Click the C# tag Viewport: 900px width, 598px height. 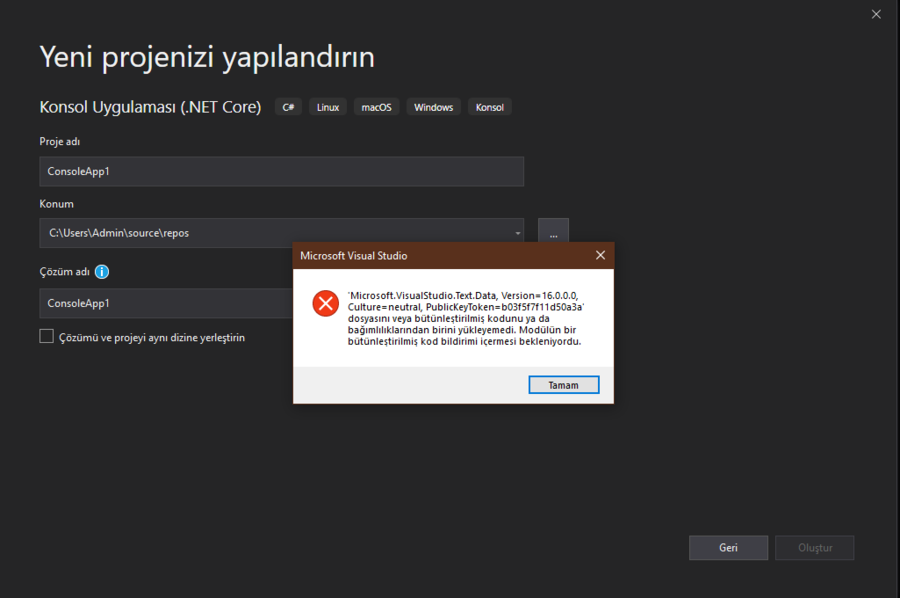point(288,107)
